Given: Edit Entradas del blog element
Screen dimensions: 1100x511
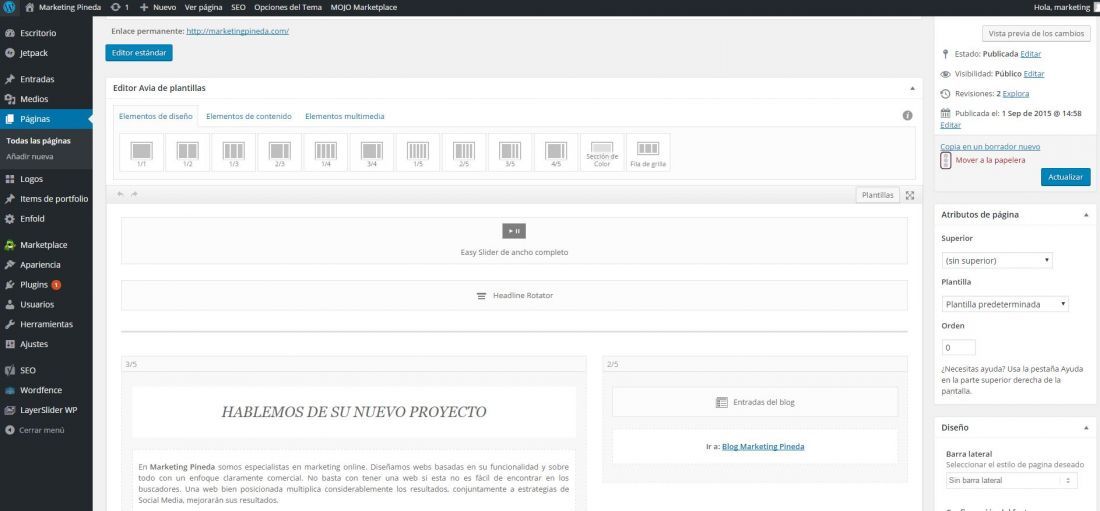Looking at the screenshot, I should pos(755,402).
